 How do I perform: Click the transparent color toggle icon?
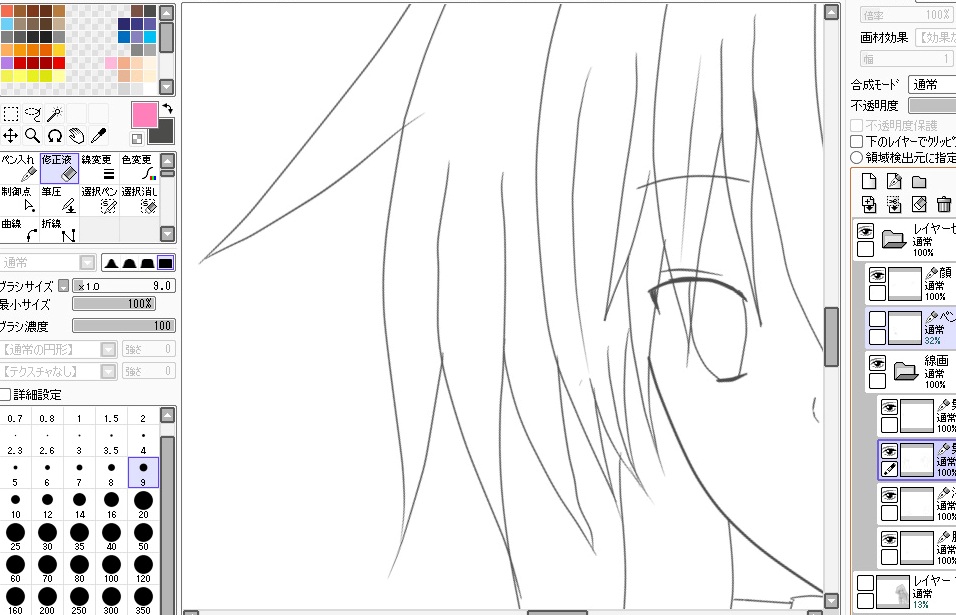click(137, 139)
